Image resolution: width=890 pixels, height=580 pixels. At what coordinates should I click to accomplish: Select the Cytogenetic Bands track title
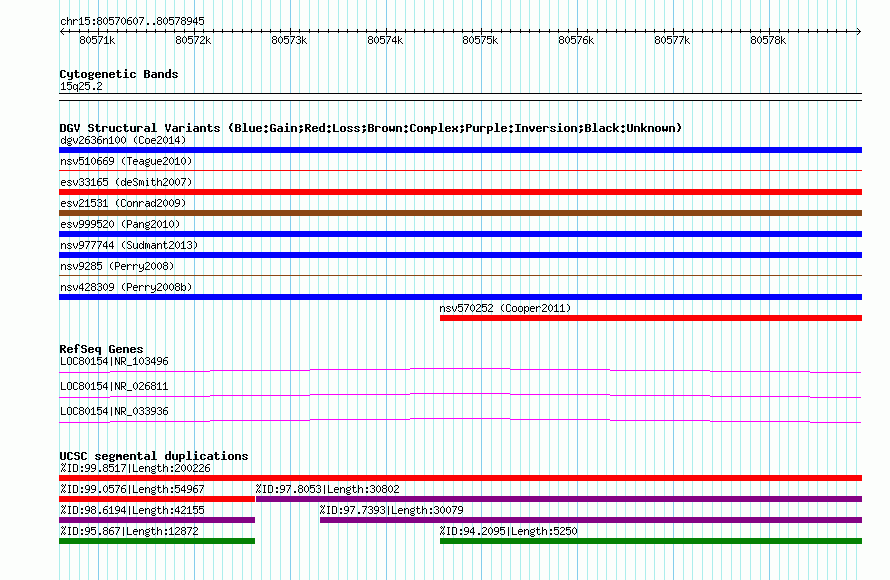[x=119, y=74]
